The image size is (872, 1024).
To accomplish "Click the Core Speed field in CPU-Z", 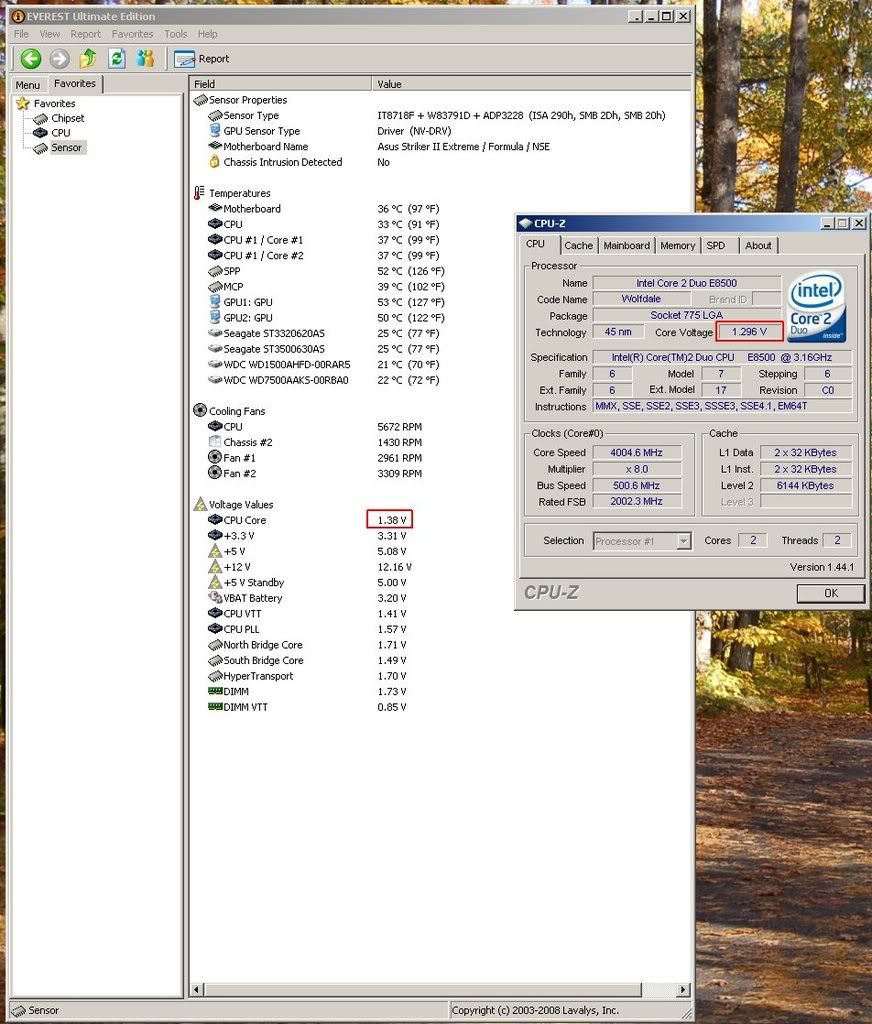I will pyautogui.click(x=636, y=452).
